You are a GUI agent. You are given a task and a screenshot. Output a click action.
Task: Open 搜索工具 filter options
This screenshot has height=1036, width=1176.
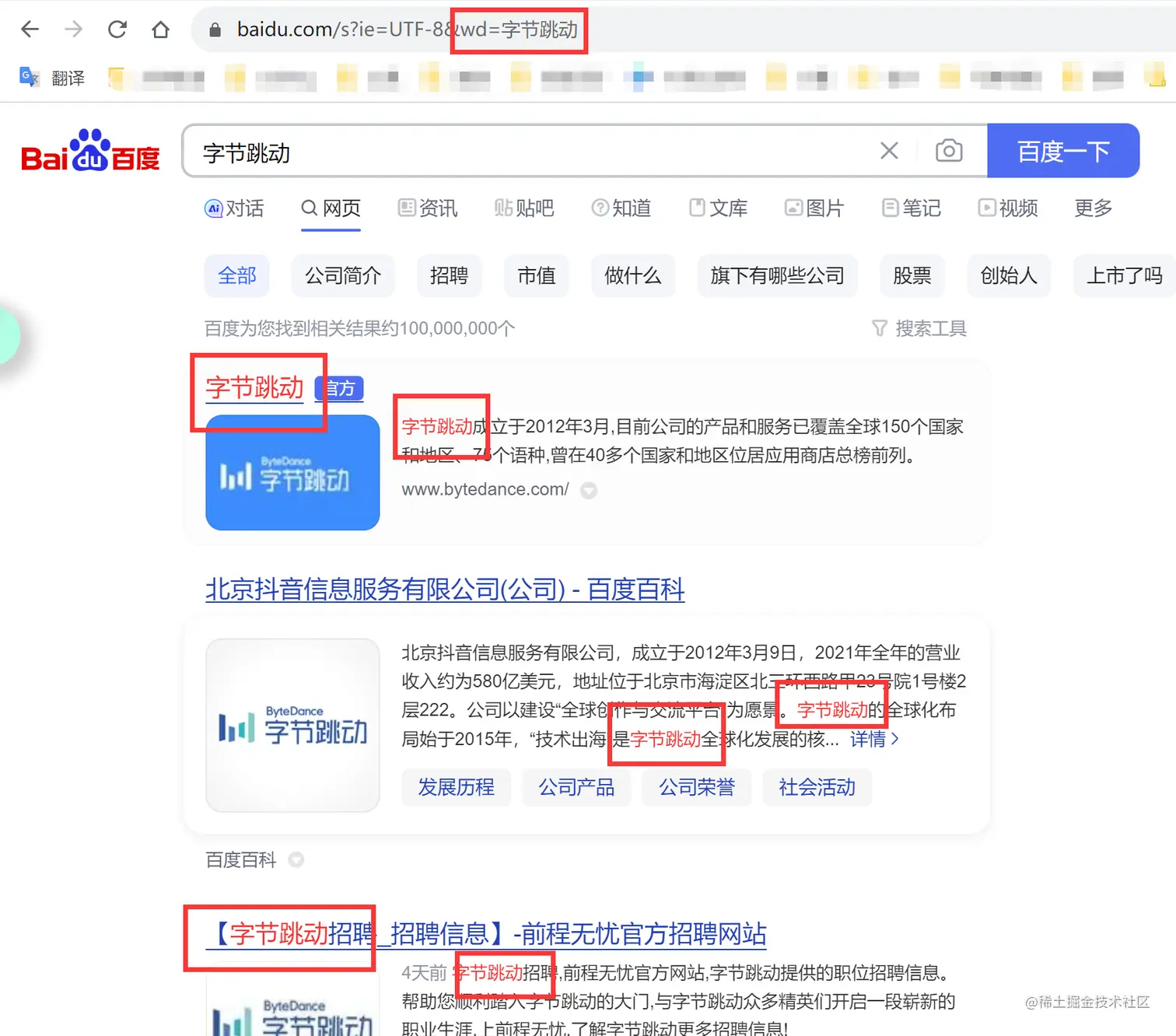coord(919,328)
